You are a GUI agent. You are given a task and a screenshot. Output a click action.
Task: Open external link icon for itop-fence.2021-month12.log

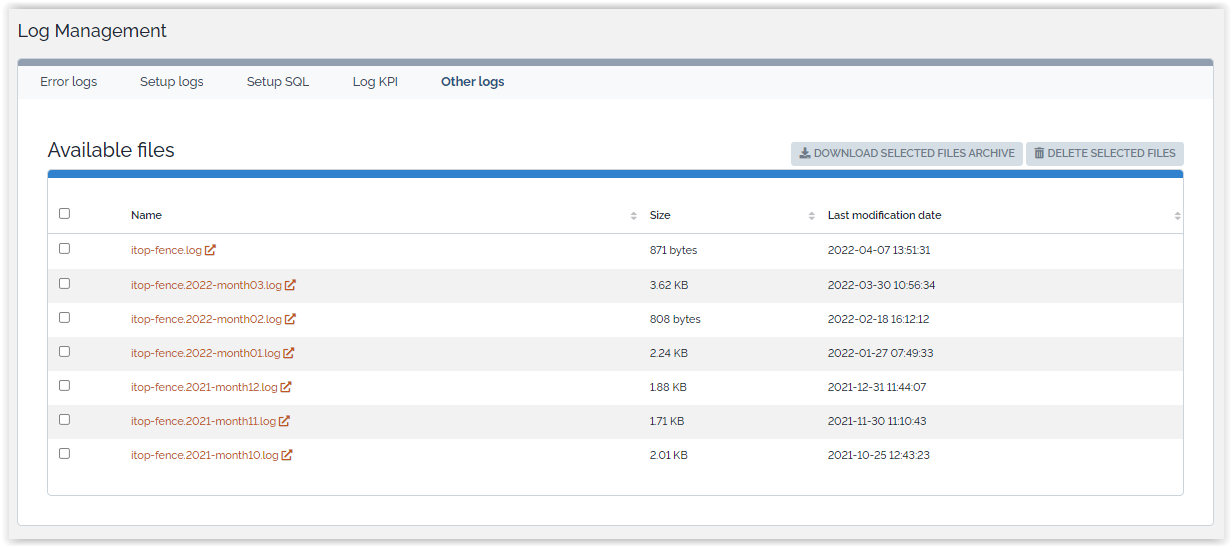pos(286,387)
